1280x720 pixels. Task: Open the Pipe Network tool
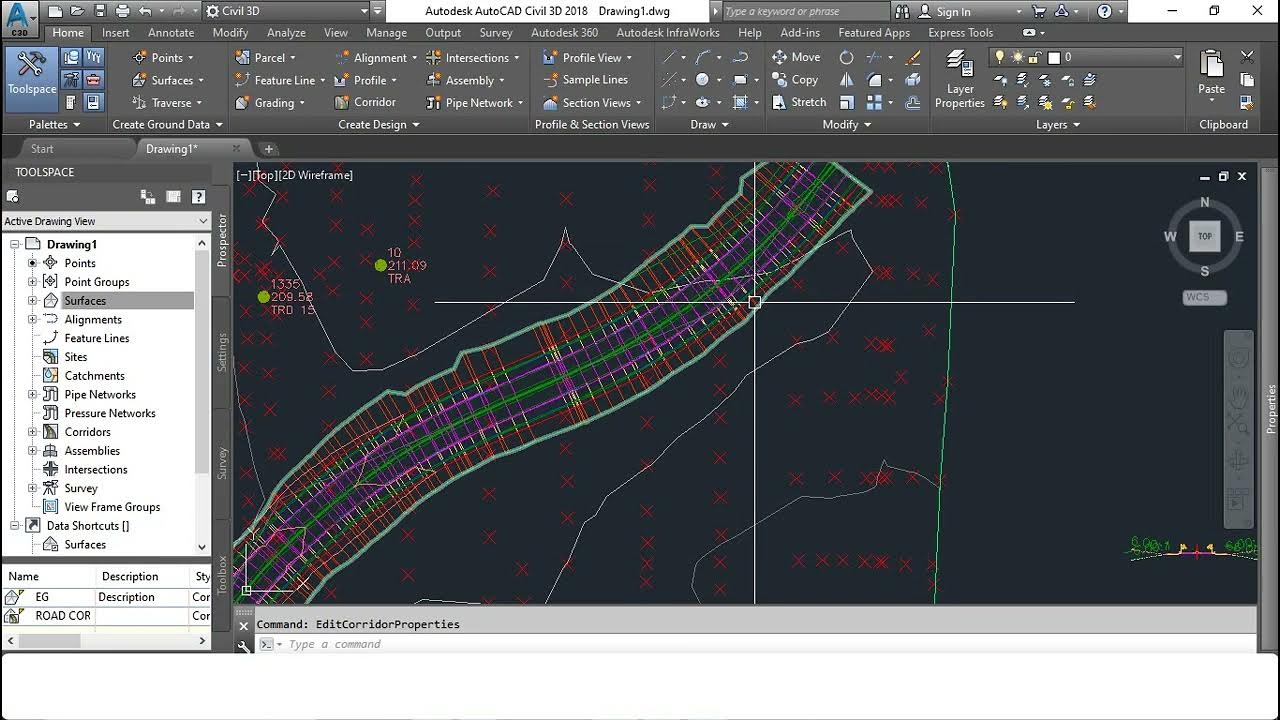474,102
